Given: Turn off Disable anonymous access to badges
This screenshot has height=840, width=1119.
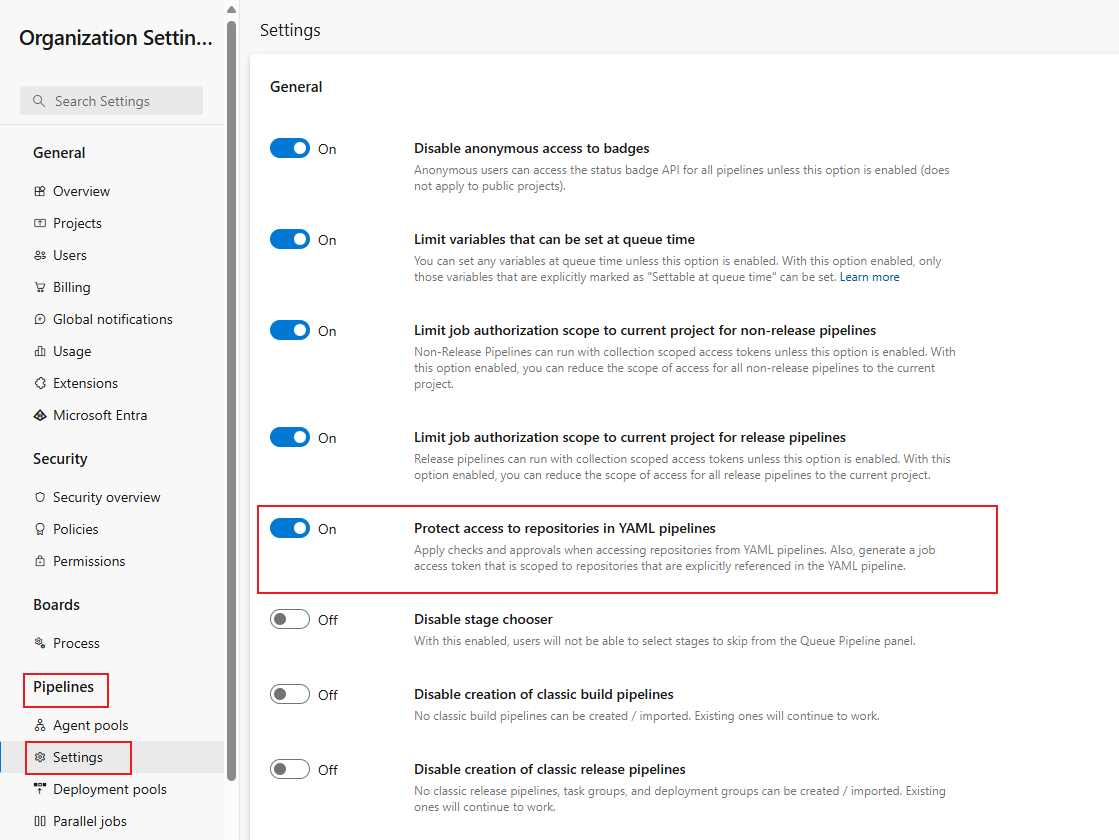Looking at the screenshot, I should [290, 149].
